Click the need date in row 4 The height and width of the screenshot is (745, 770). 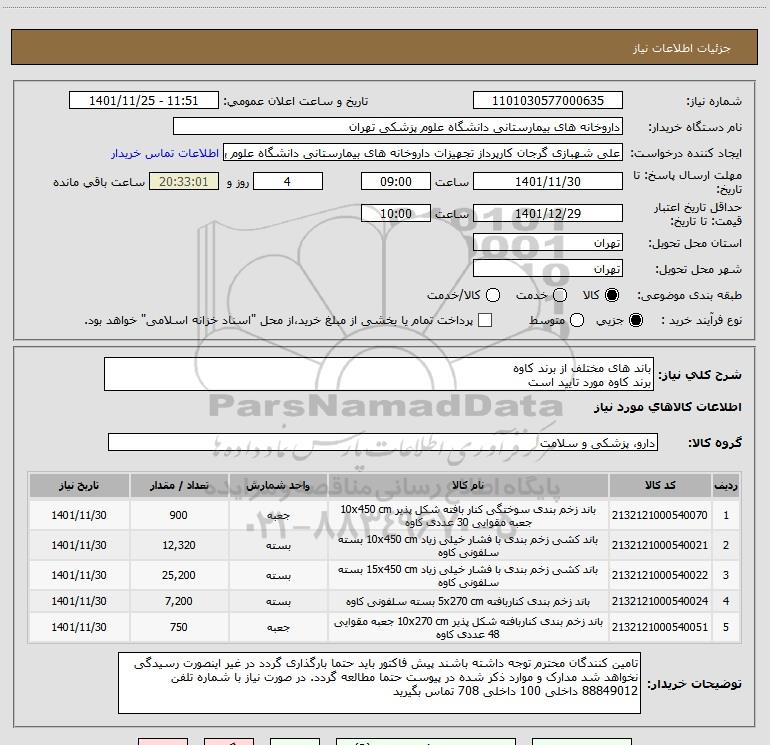tap(79, 601)
